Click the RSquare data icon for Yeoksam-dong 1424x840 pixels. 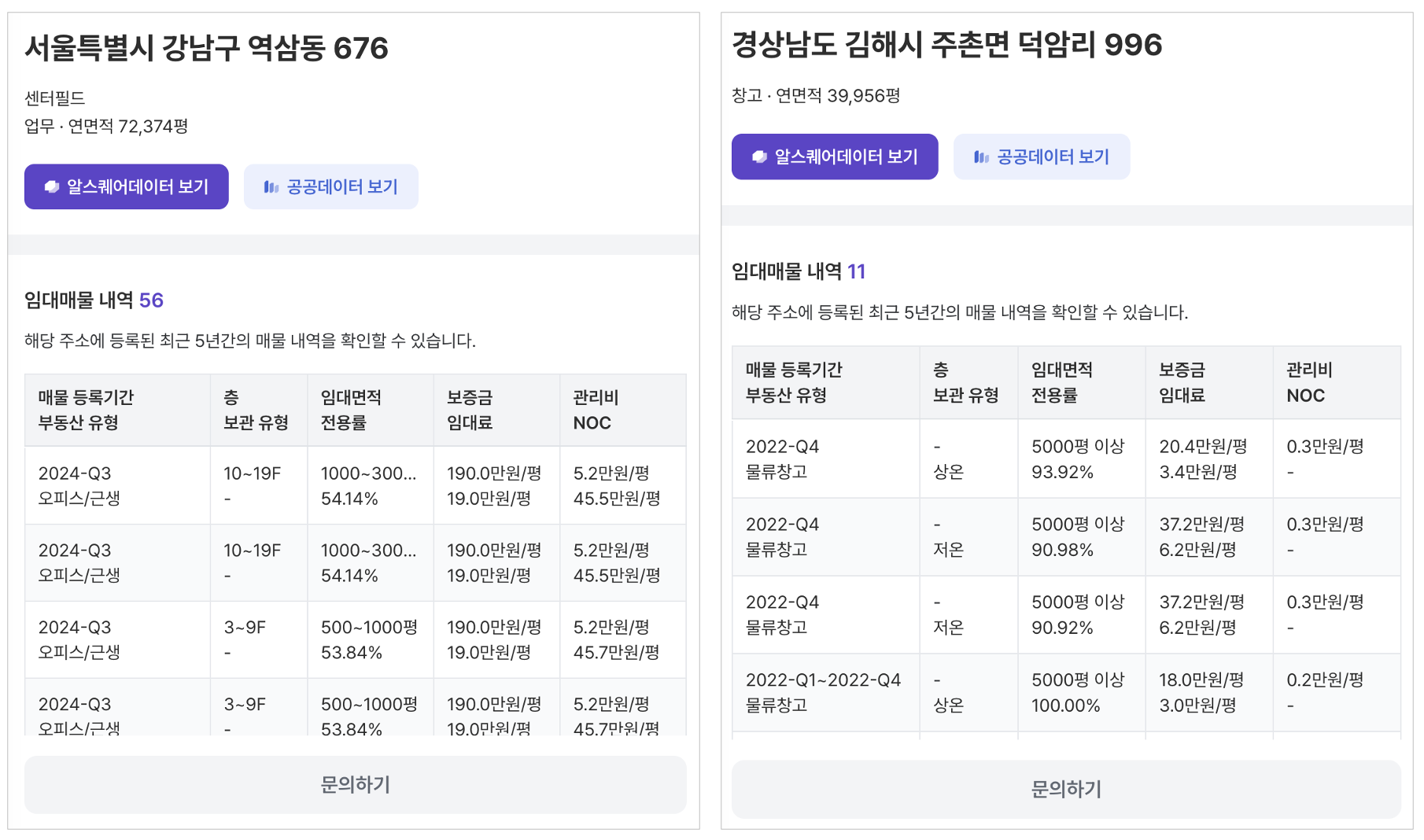52,187
